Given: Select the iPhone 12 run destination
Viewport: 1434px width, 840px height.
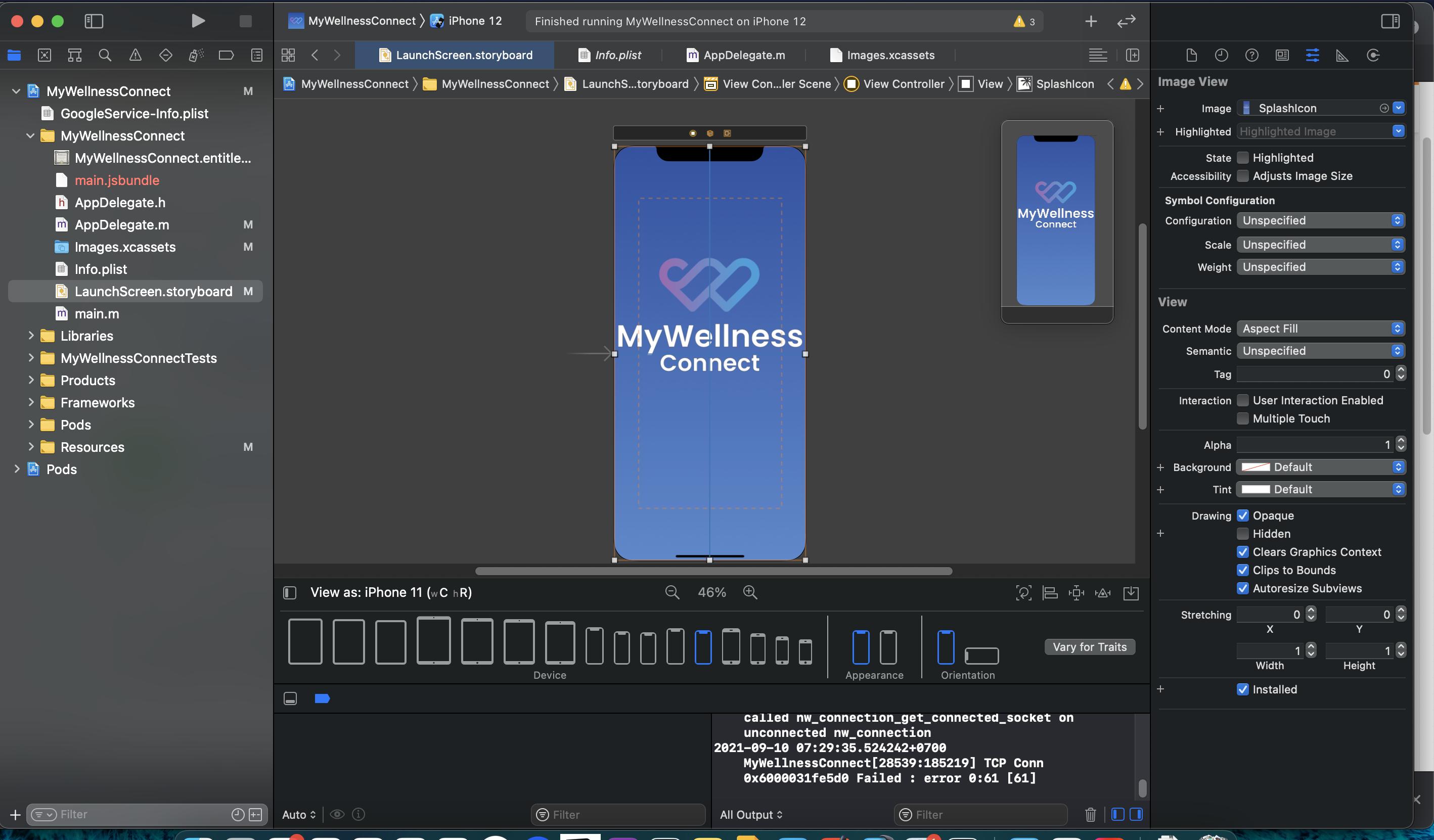Looking at the screenshot, I should 466,21.
